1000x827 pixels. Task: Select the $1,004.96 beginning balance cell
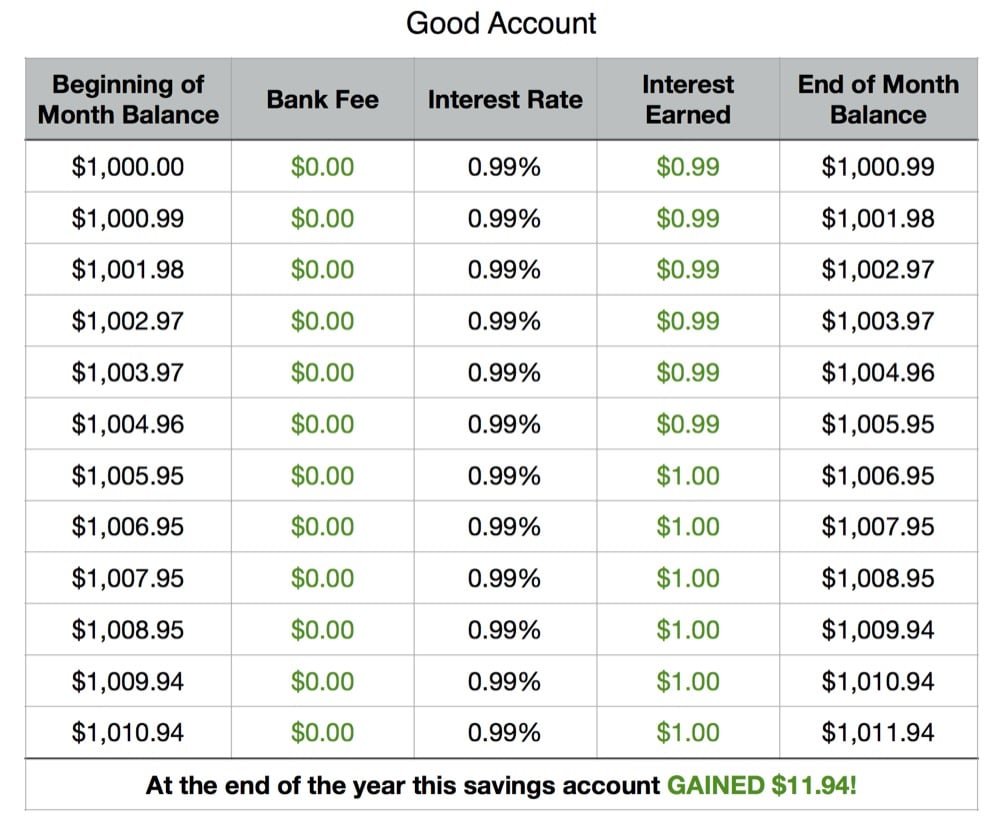(128, 425)
